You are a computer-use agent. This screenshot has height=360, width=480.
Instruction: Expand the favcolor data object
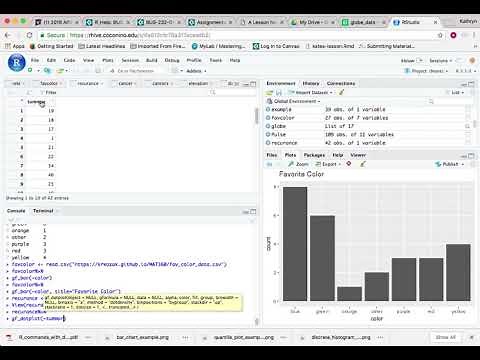point(268,118)
